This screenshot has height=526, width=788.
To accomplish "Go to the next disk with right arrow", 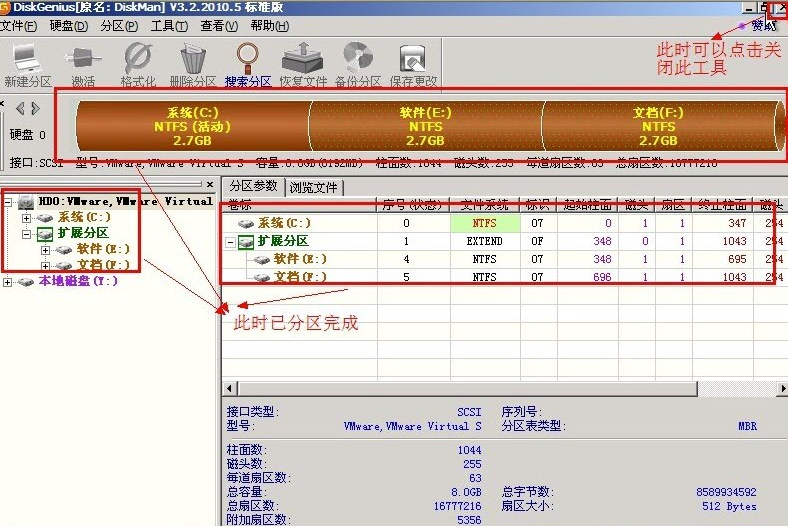I will [x=35, y=108].
